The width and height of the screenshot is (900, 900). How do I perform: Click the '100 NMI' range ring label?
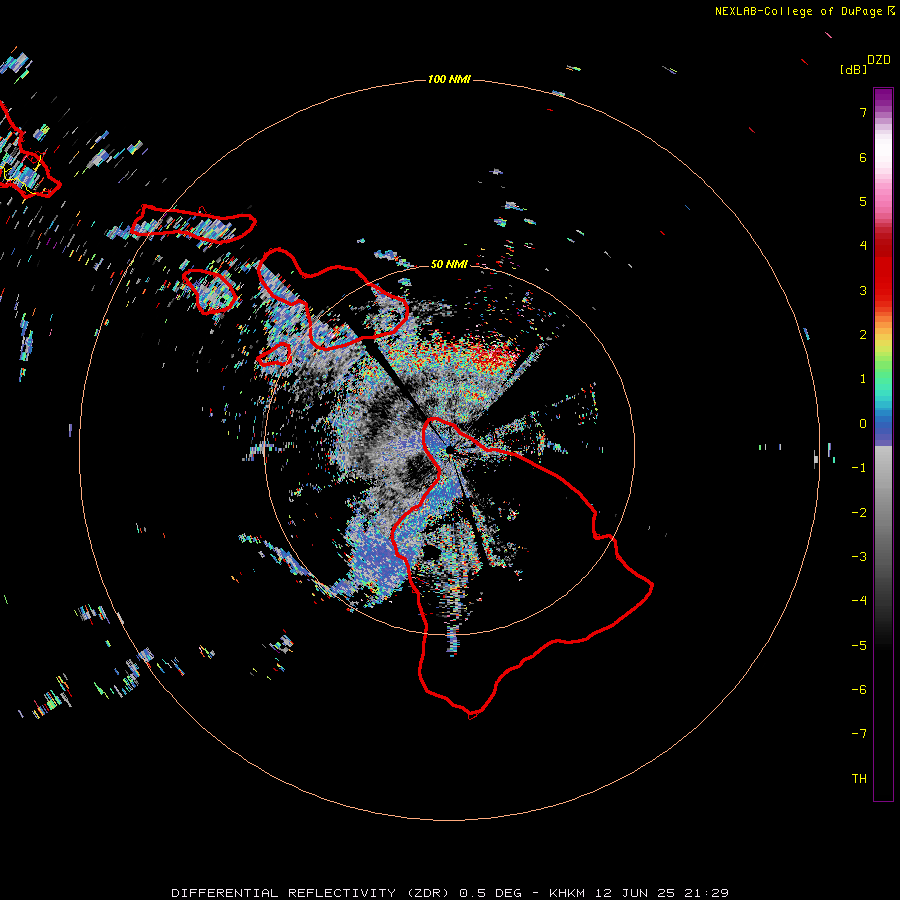[x=449, y=79]
